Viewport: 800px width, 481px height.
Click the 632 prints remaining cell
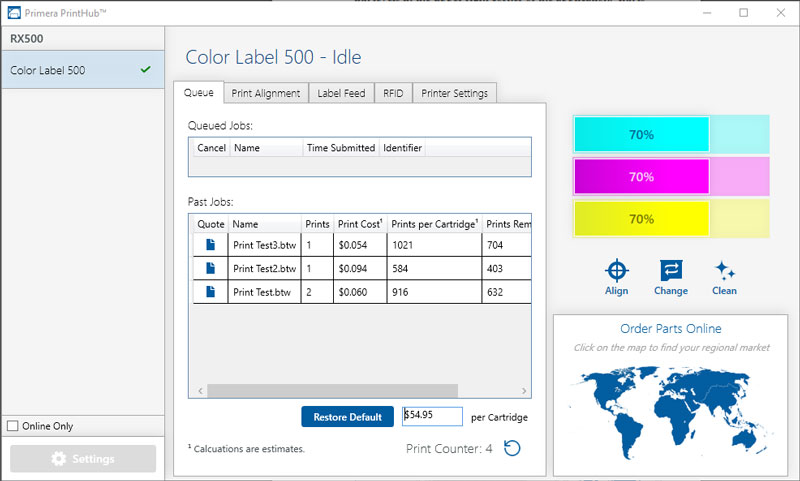coord(507,292)
